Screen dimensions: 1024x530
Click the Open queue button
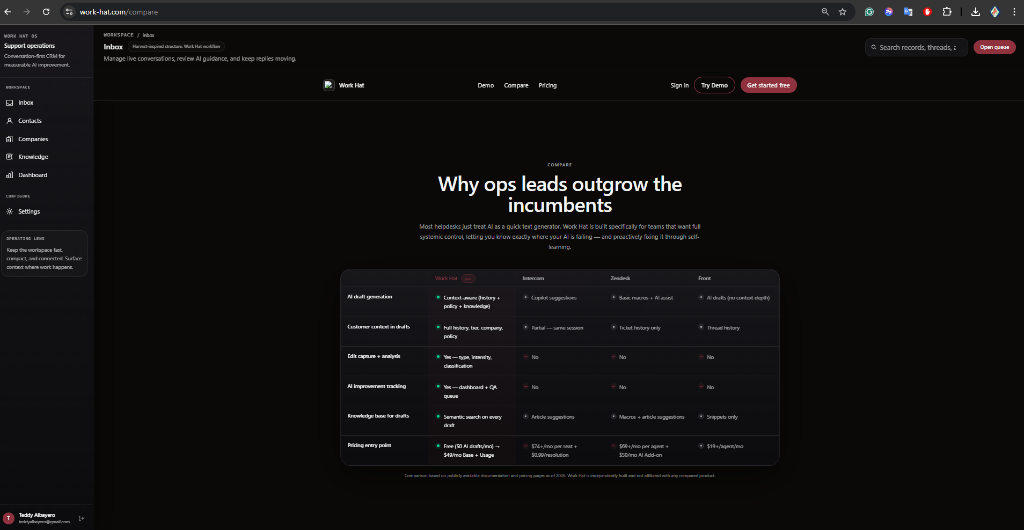994,47
